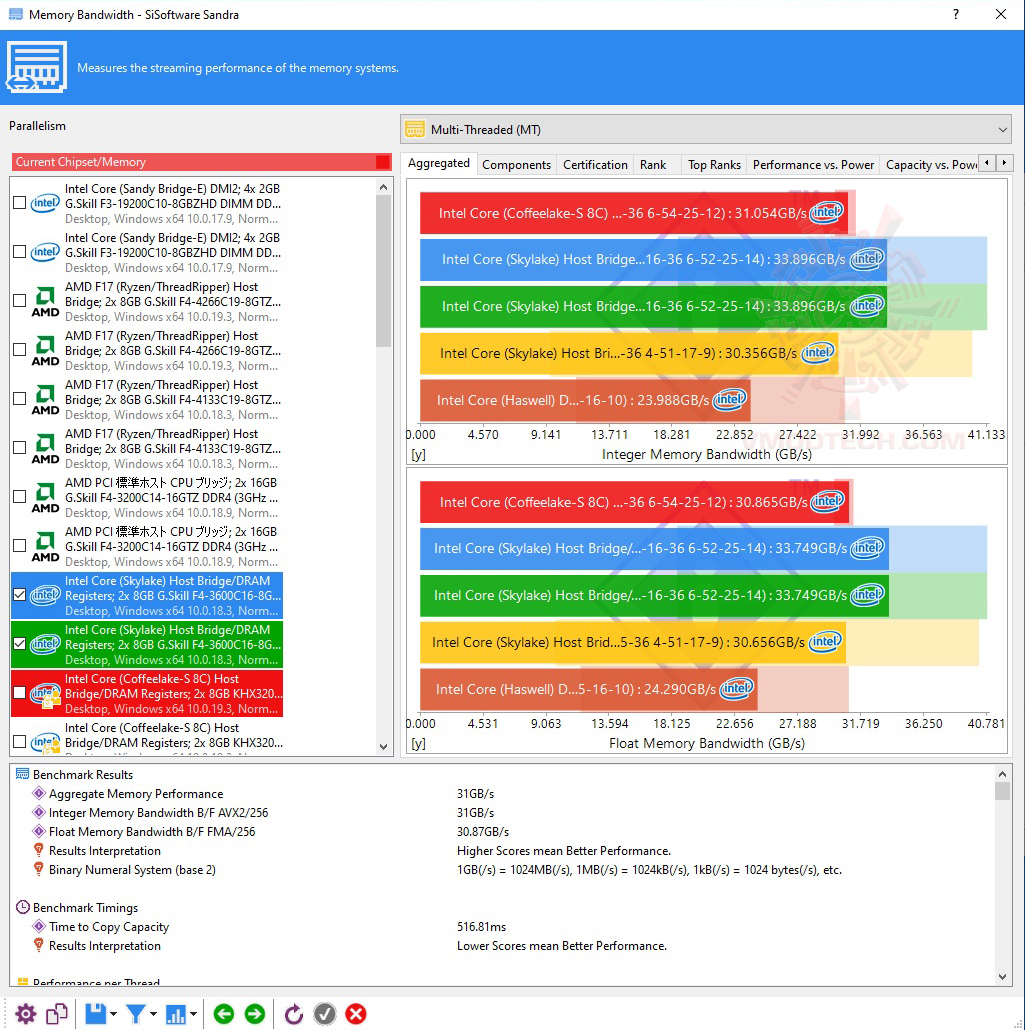Check the topmost Sandy Bridge-E entry checkbox
The image size is (1025, 1030).
(x=20, y=203)
